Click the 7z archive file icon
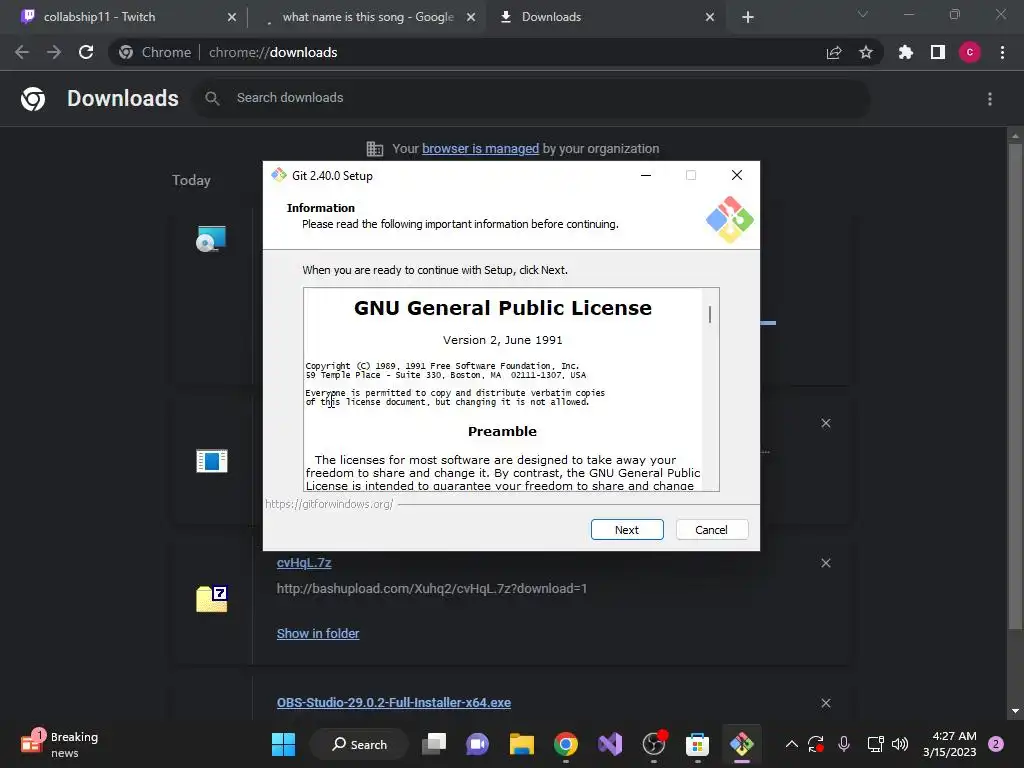Viewport: 1024px width, 768px height. (212, 598)
